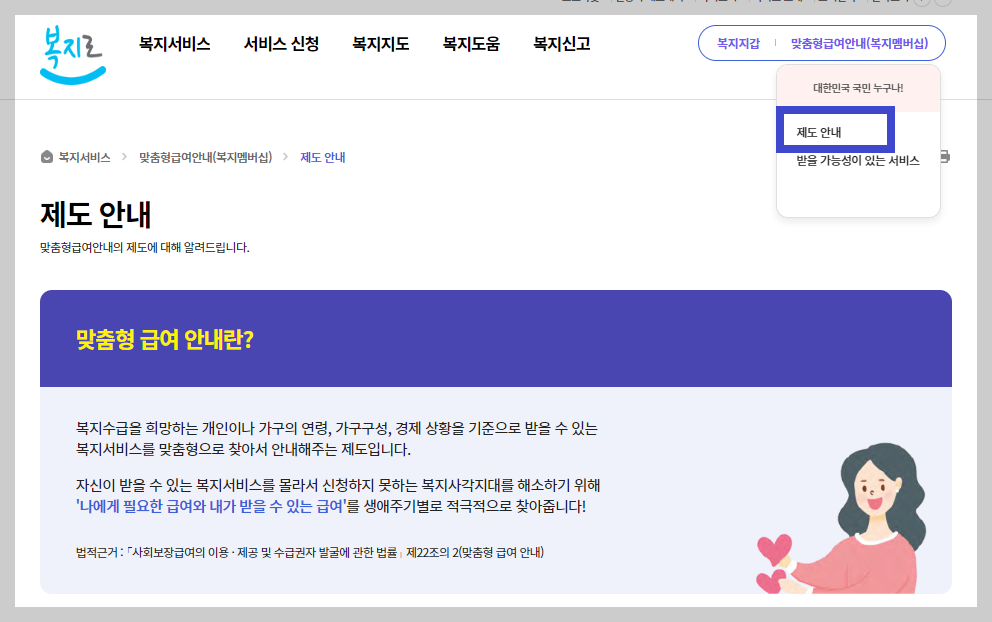
Task: Click 제도 안내 breadcrumb link
Action: pyautogui.click(x=320, y=157)
